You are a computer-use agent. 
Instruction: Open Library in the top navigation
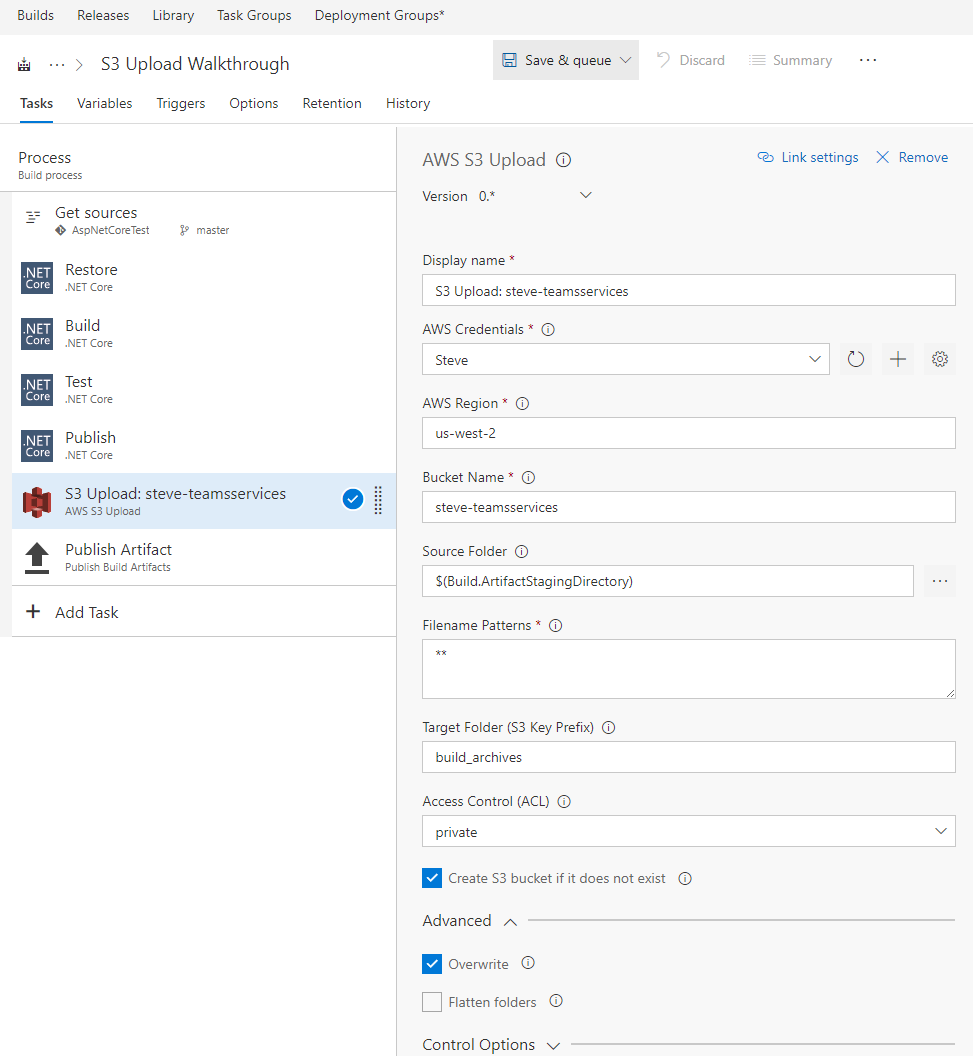(x=173, y=15)
